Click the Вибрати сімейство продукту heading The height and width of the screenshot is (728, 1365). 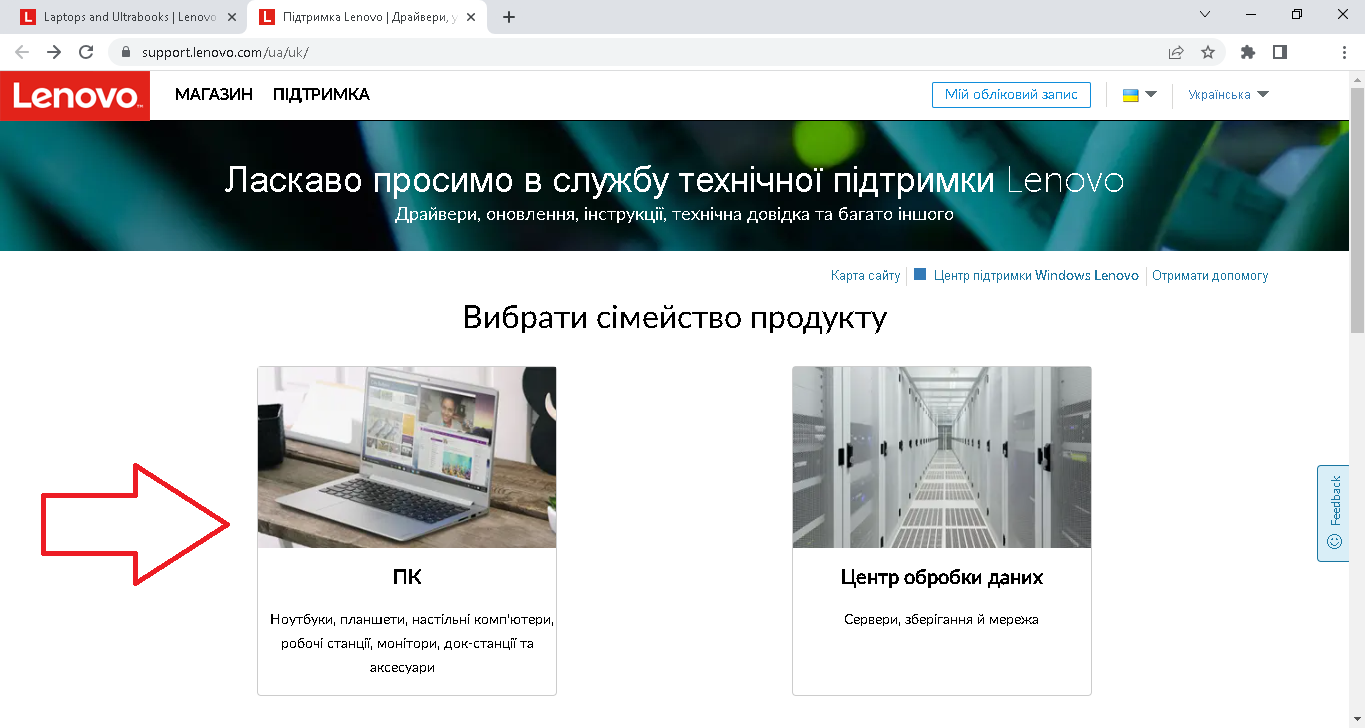tap(675, 319)
